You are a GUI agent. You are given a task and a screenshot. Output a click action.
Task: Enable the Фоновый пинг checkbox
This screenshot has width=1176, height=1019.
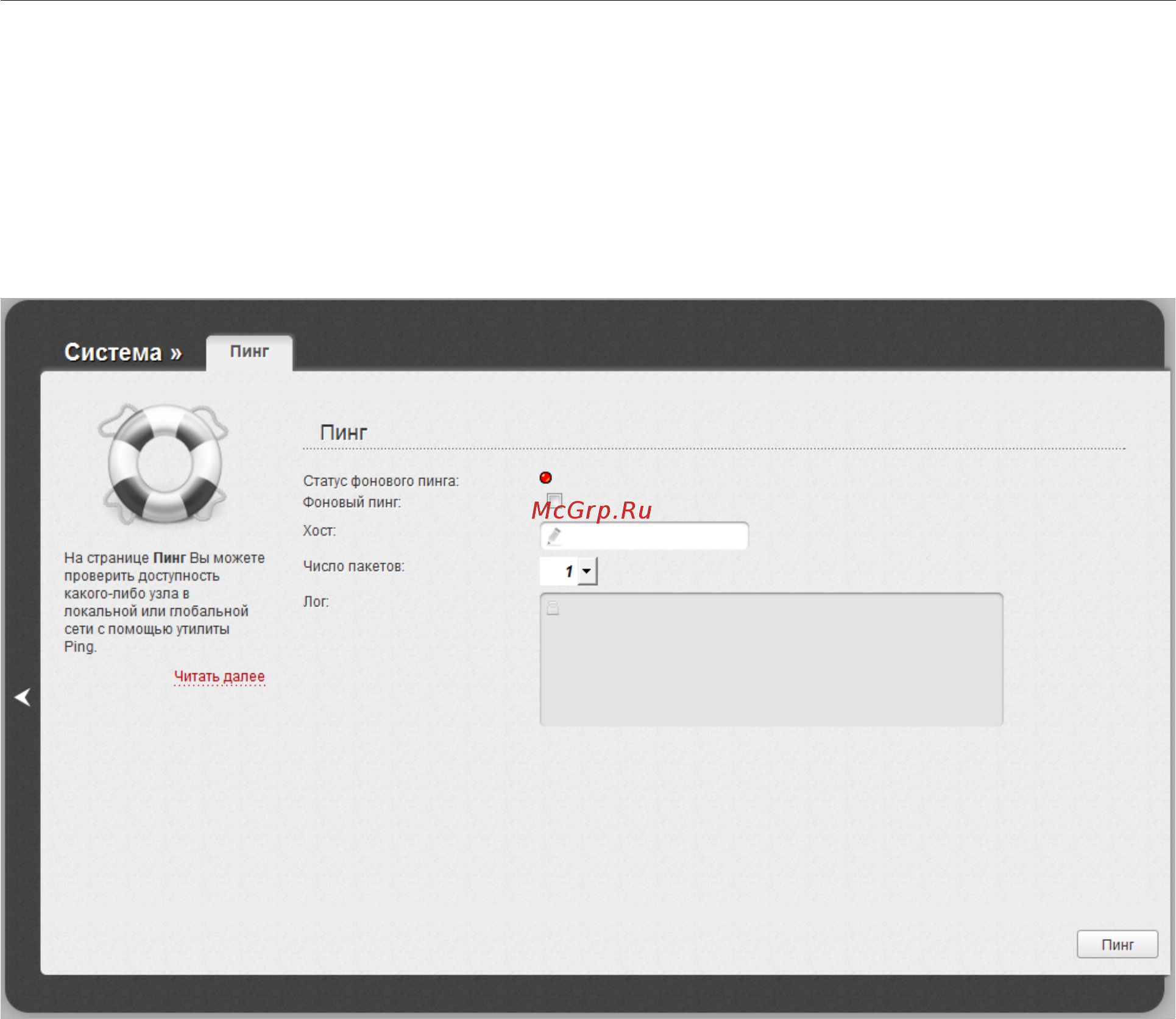coord(554,500)
